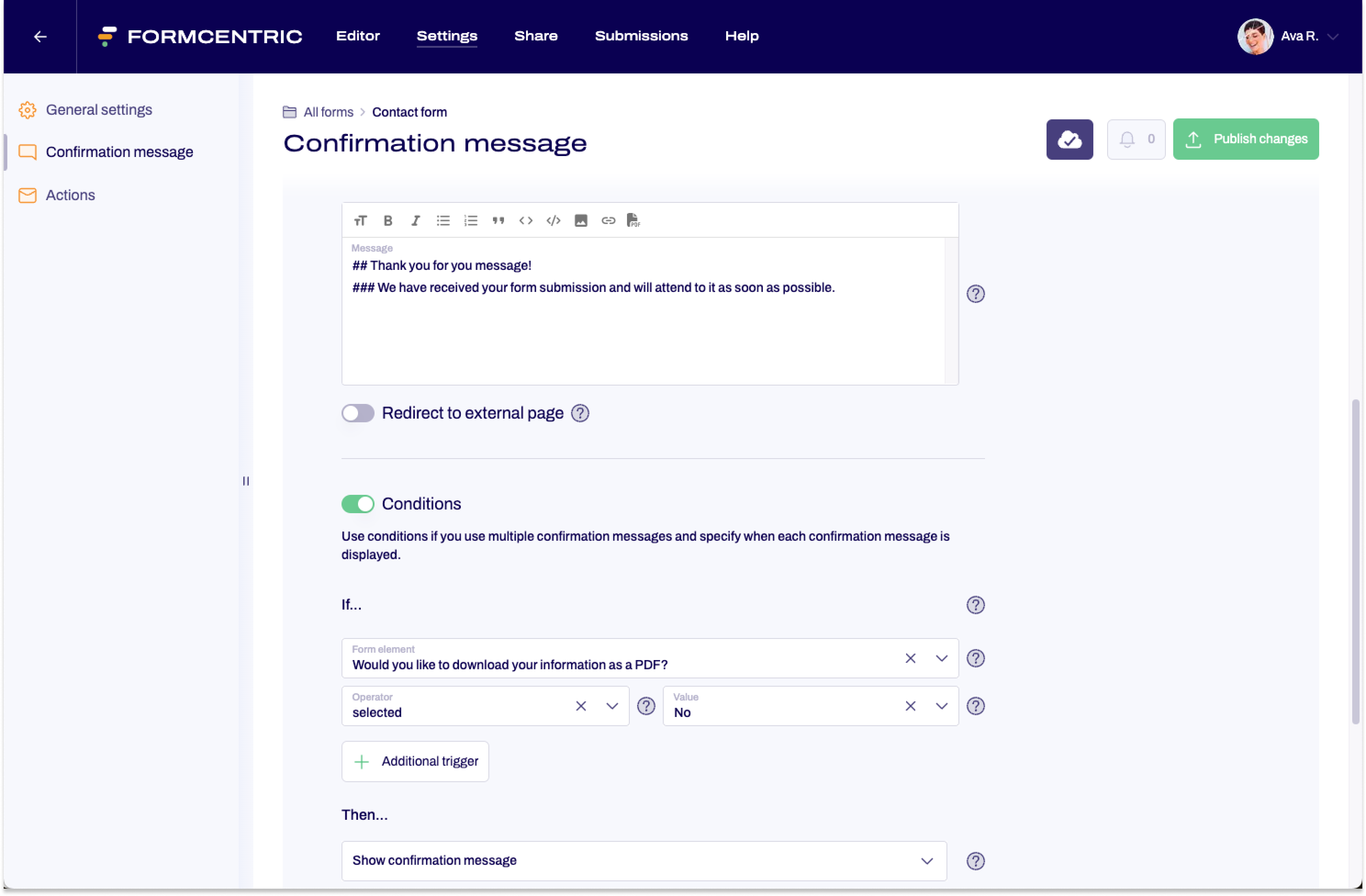
Task: Switch to the Submissions tab
Action: 641,36
